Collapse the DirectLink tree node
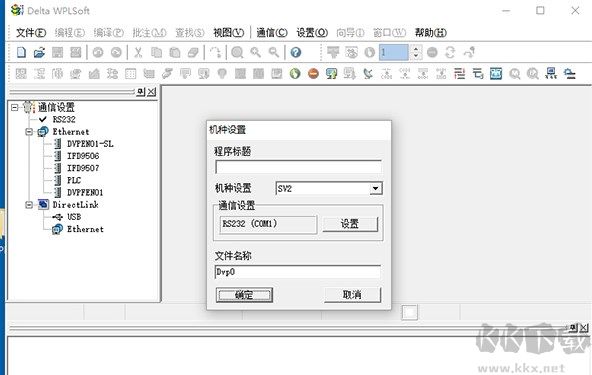The width and height of the screenshot is (592, 375). coord(29,205)
